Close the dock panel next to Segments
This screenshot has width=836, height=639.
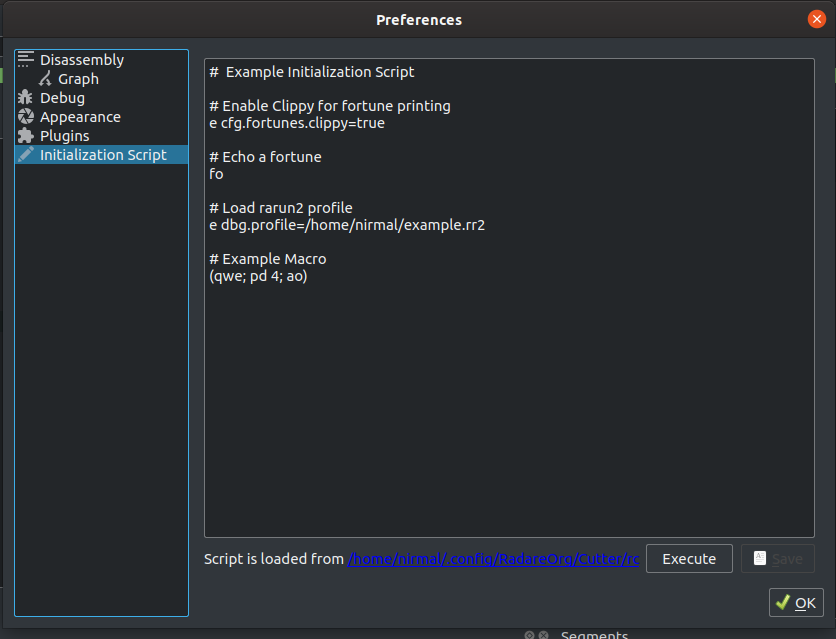click(543, 635)
